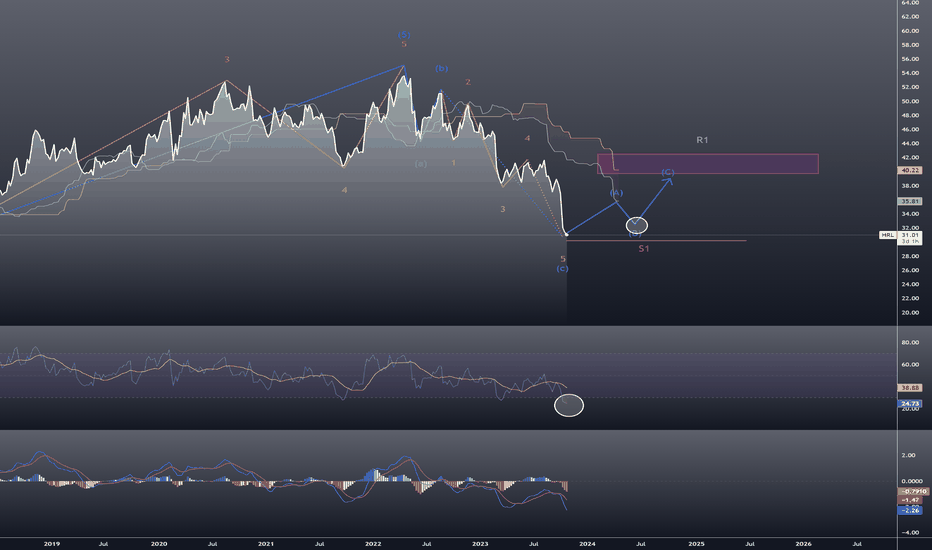
Task: Click the blue (b) wave label
Action: click(x=441, y=68)
